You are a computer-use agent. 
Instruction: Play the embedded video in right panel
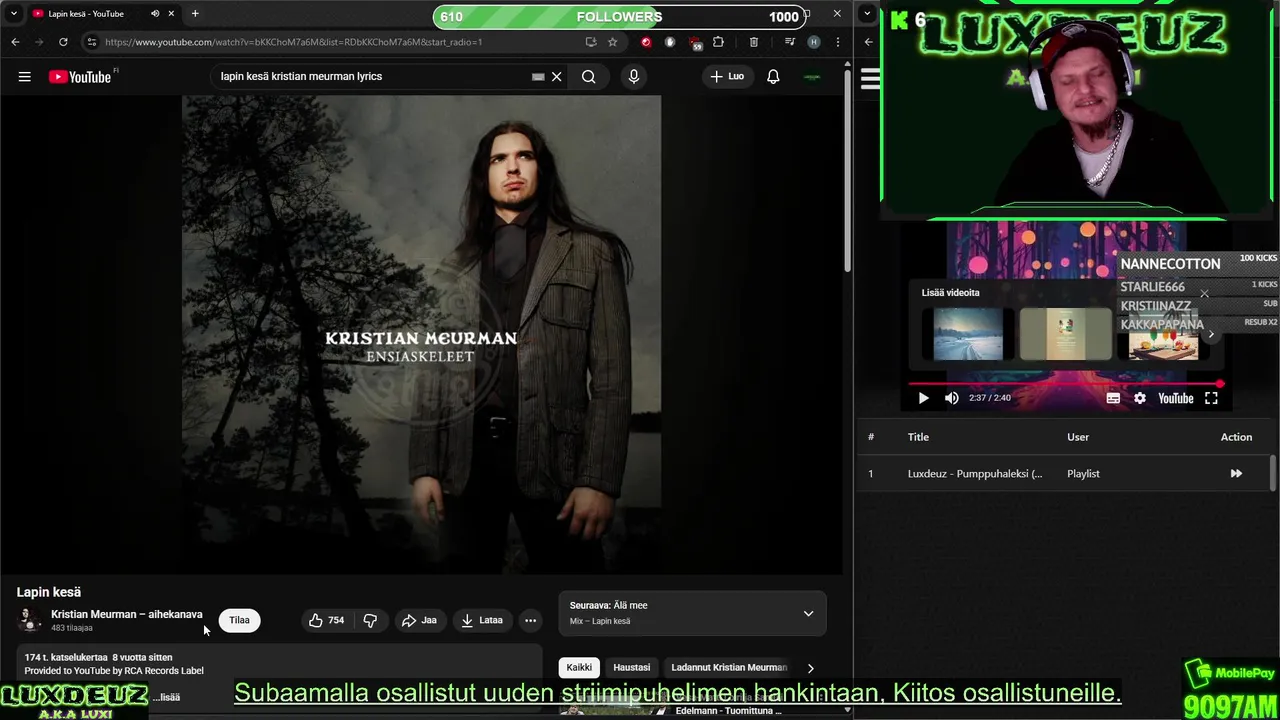click(x=923, y=398)
